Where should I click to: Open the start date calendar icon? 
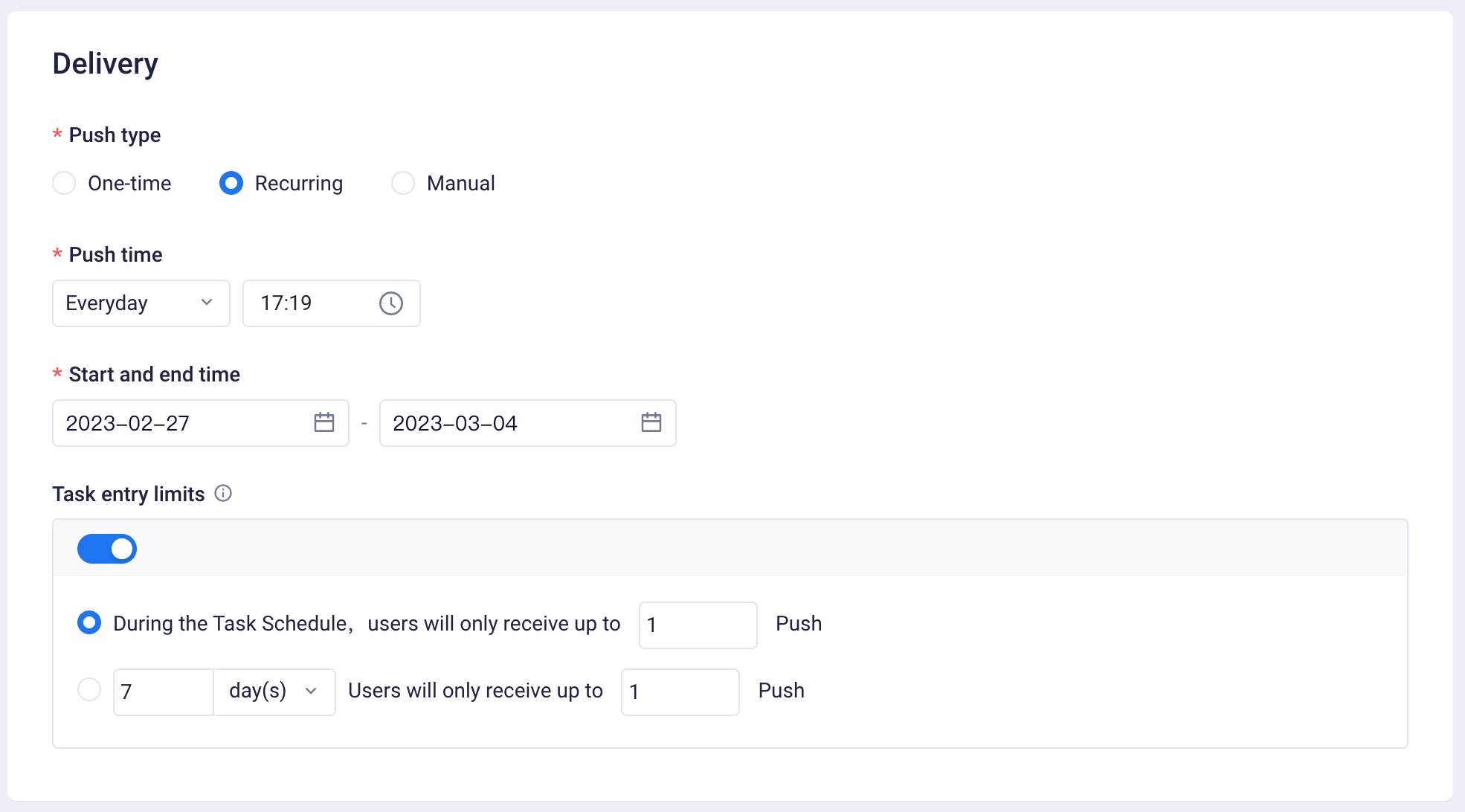(x=324, y=423)
